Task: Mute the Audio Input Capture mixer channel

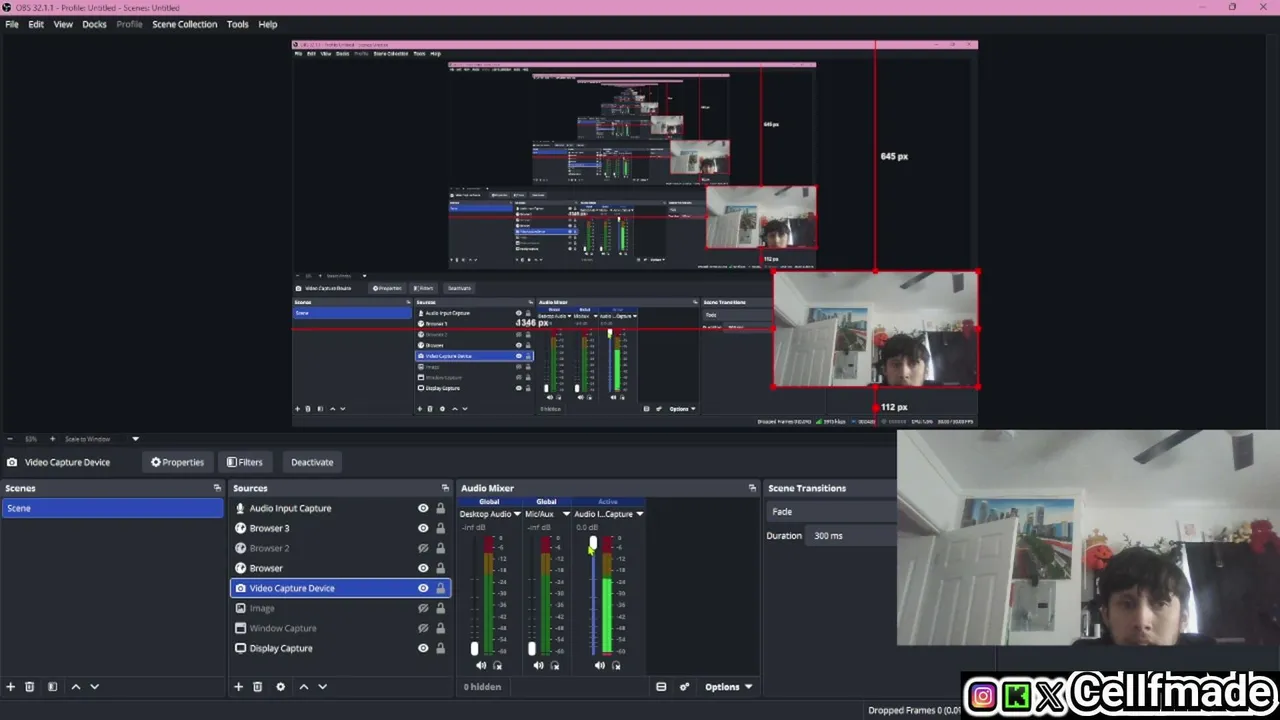Action: point(599,665)
